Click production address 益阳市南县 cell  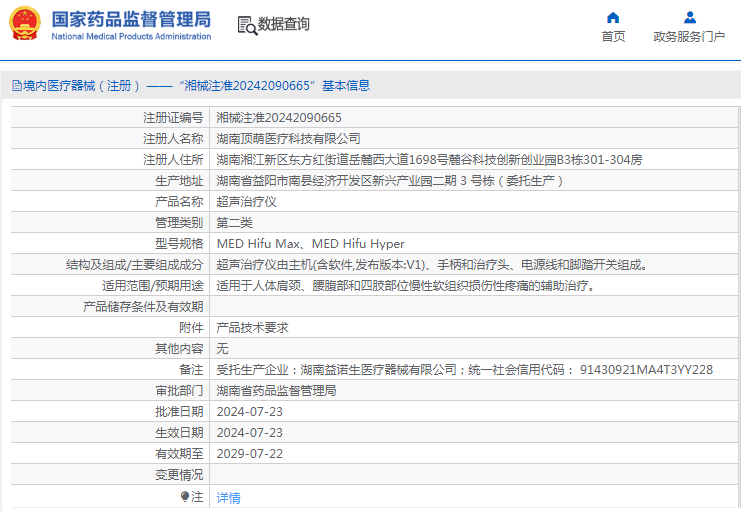[x=474, y=181]
